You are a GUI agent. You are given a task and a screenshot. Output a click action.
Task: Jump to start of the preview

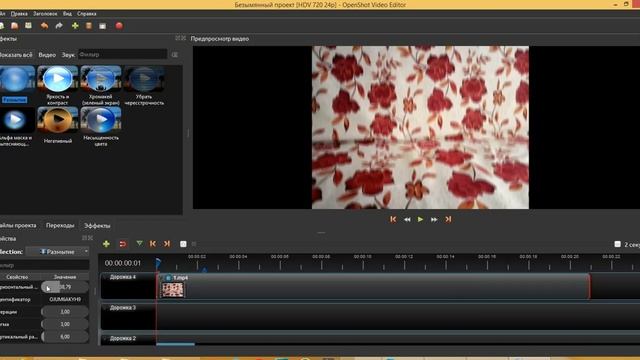(393, 219)
